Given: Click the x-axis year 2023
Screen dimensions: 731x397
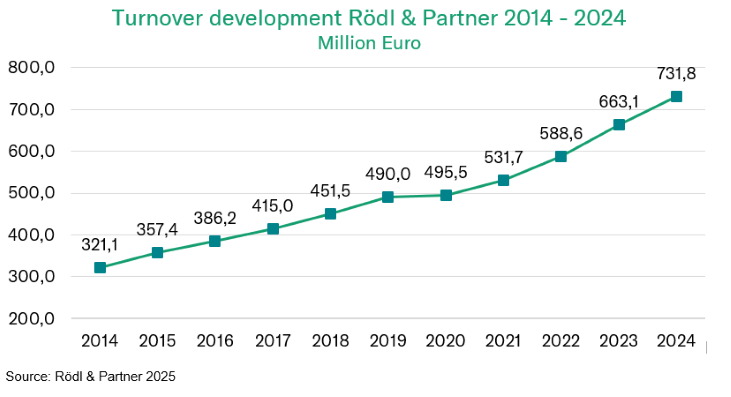Looking at the screenshot, I should [x=619, y=341].
